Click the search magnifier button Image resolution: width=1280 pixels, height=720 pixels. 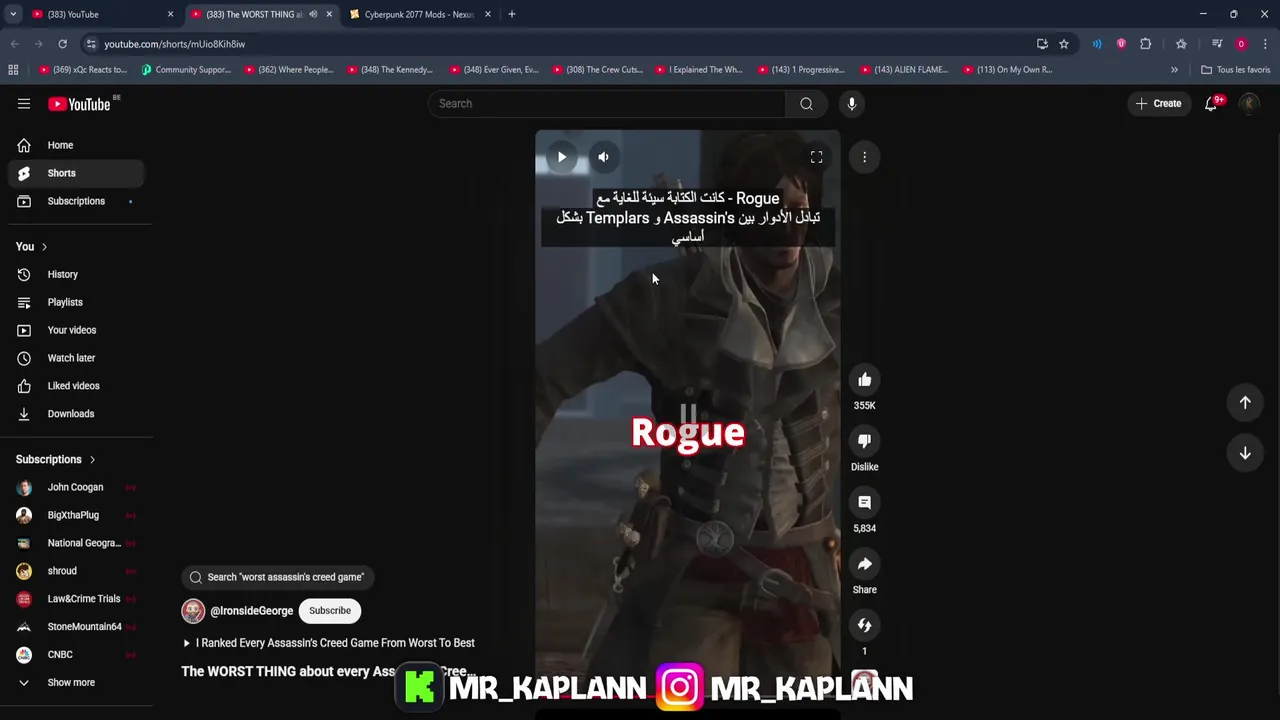[806, 104]
